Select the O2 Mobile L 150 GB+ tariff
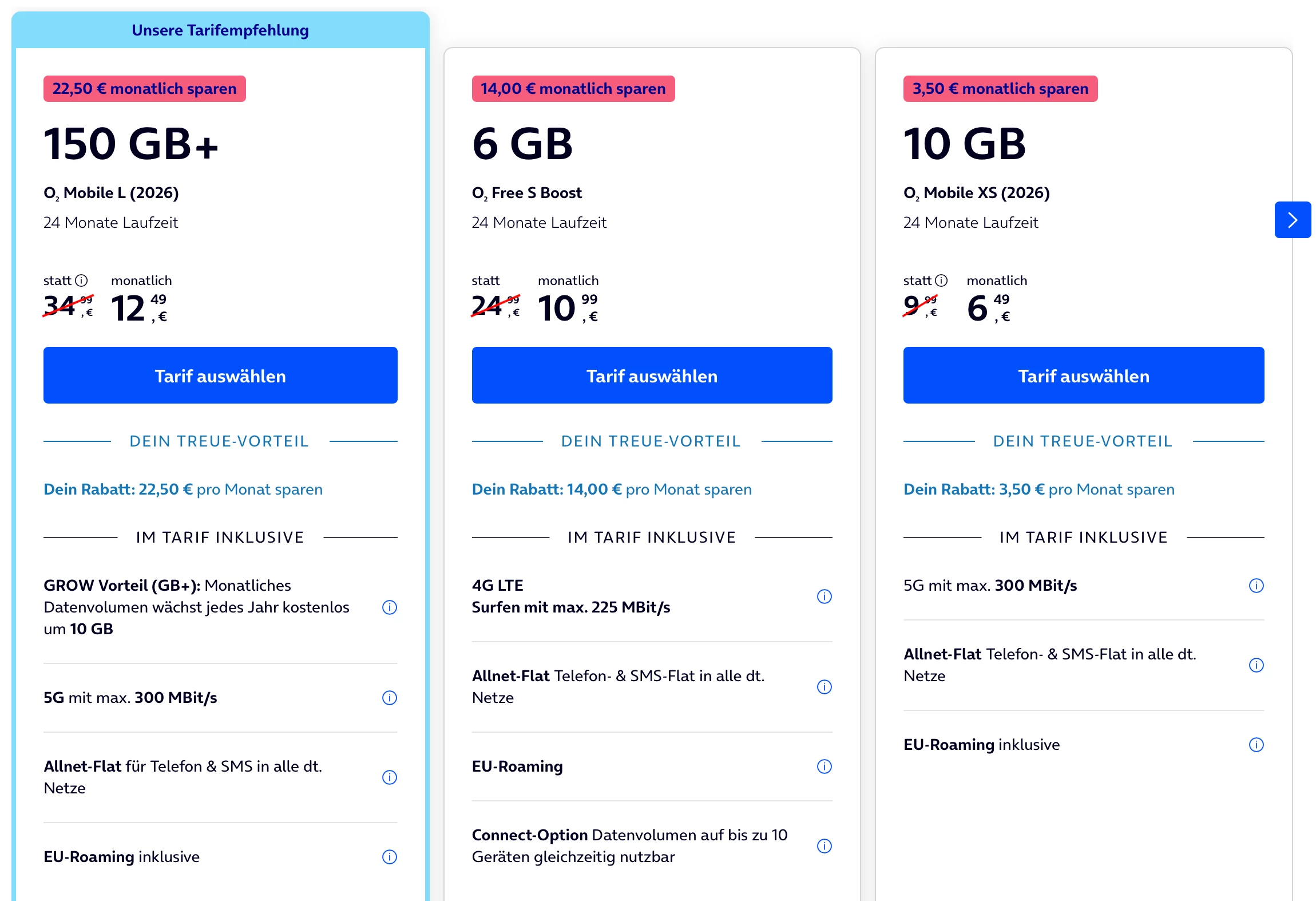This screenshot has height=901, width=1316. [x=220, y=376]
